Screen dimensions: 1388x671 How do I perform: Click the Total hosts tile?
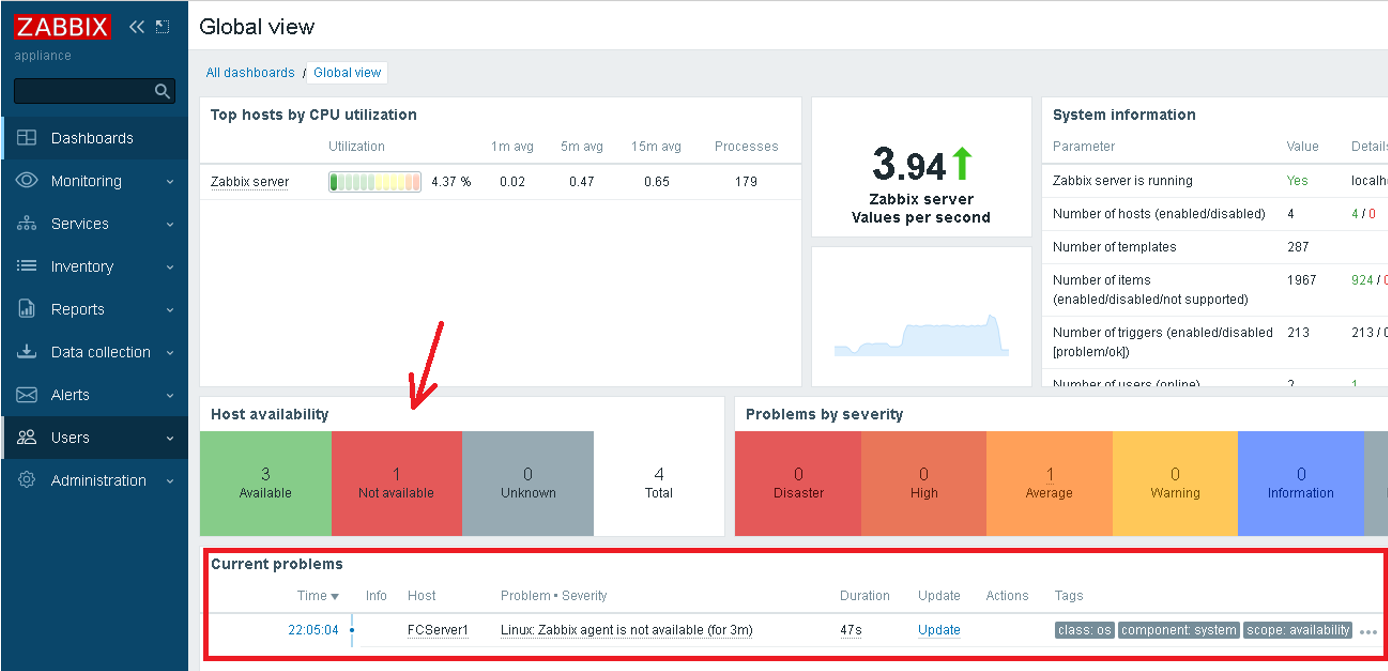coord(659,483)
